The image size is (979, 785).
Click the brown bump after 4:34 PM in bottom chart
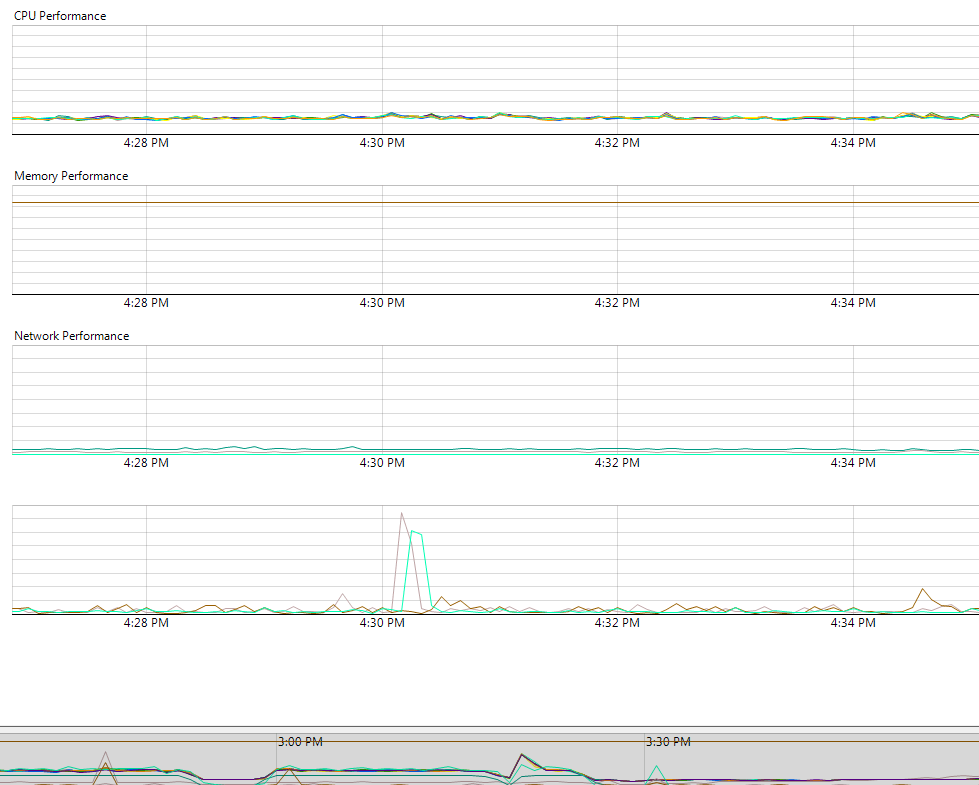click(x=923, y=590)
